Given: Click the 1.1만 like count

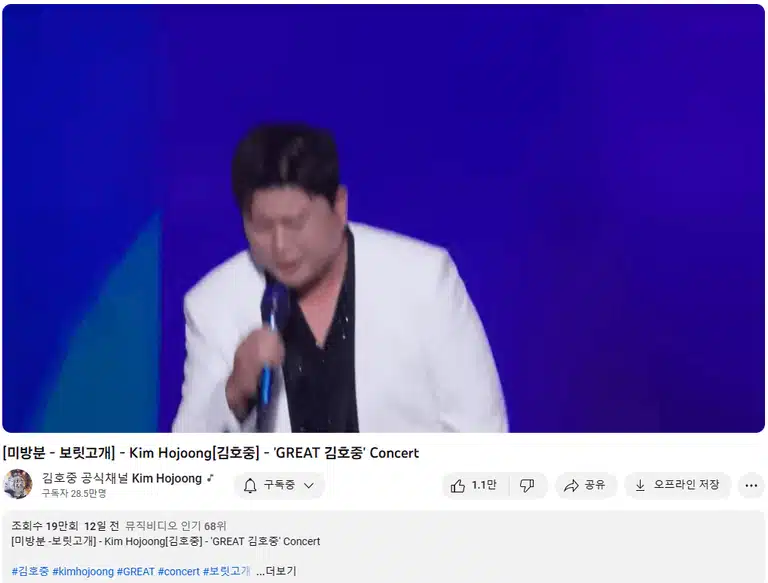Looking at the screenshot, I should point(484,485).
